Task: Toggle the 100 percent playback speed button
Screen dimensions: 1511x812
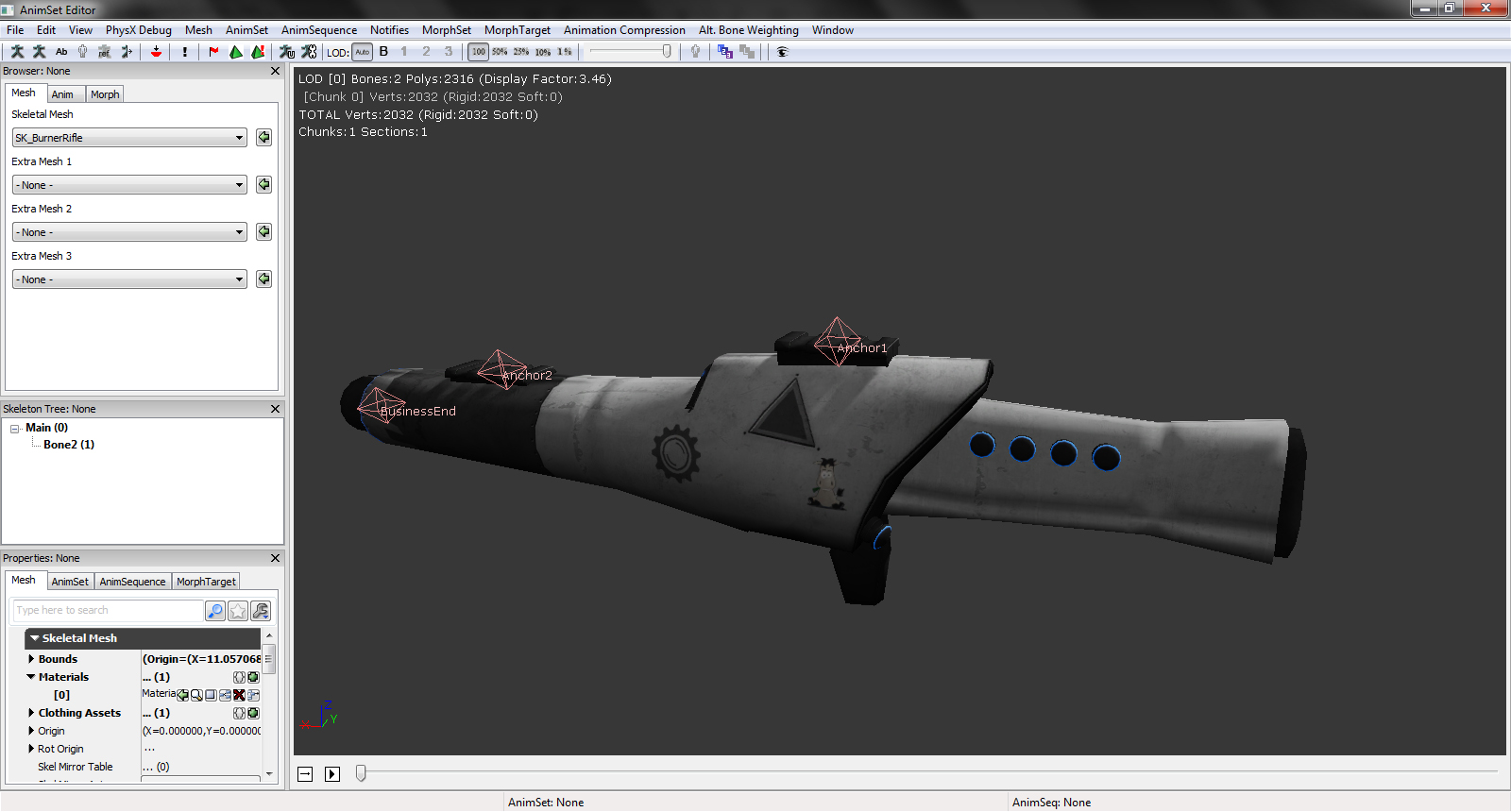Action: pyautogui.click(x=479, y=52)
